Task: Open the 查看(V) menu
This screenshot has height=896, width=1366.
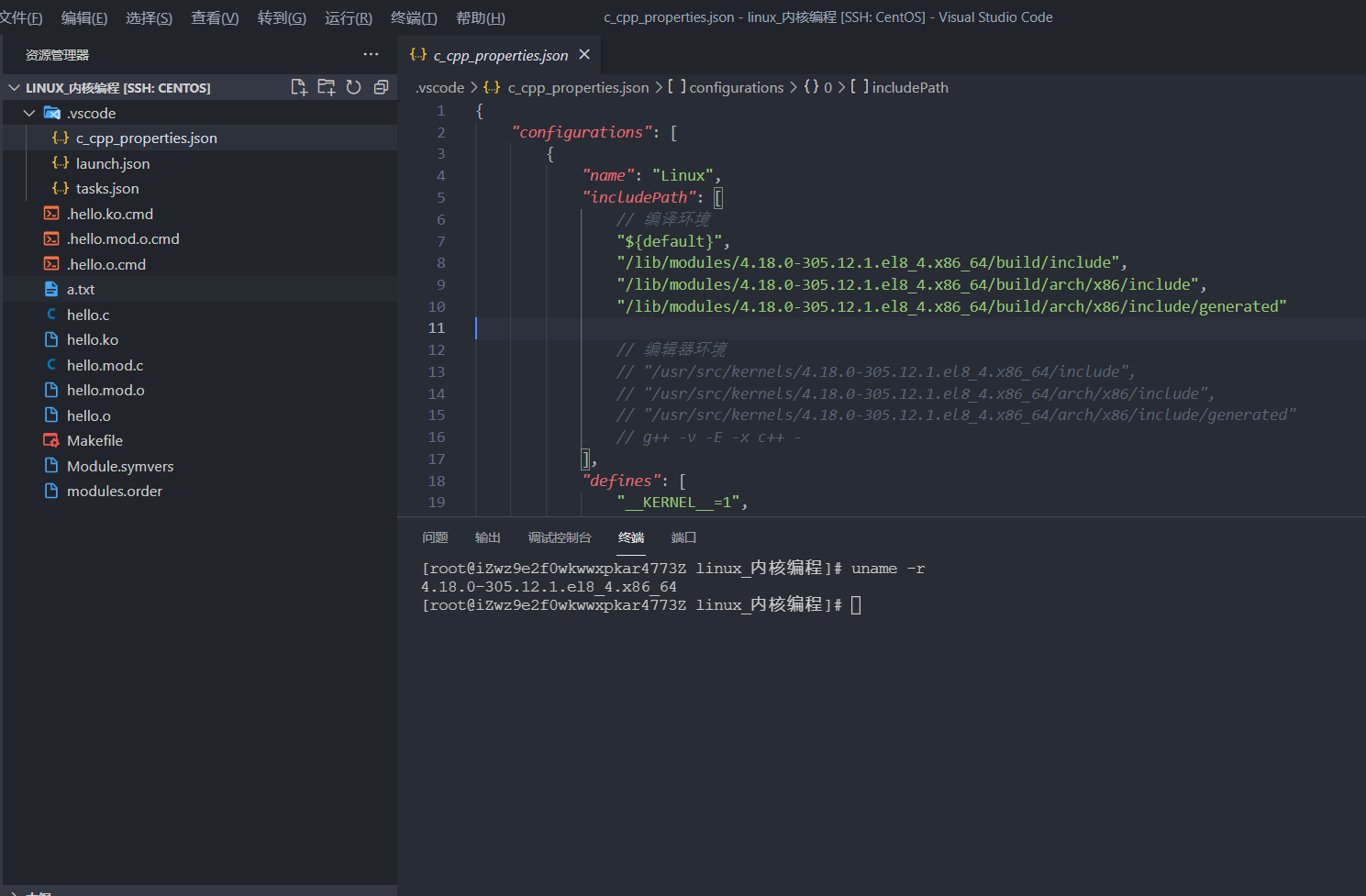Action: point(215,18)
